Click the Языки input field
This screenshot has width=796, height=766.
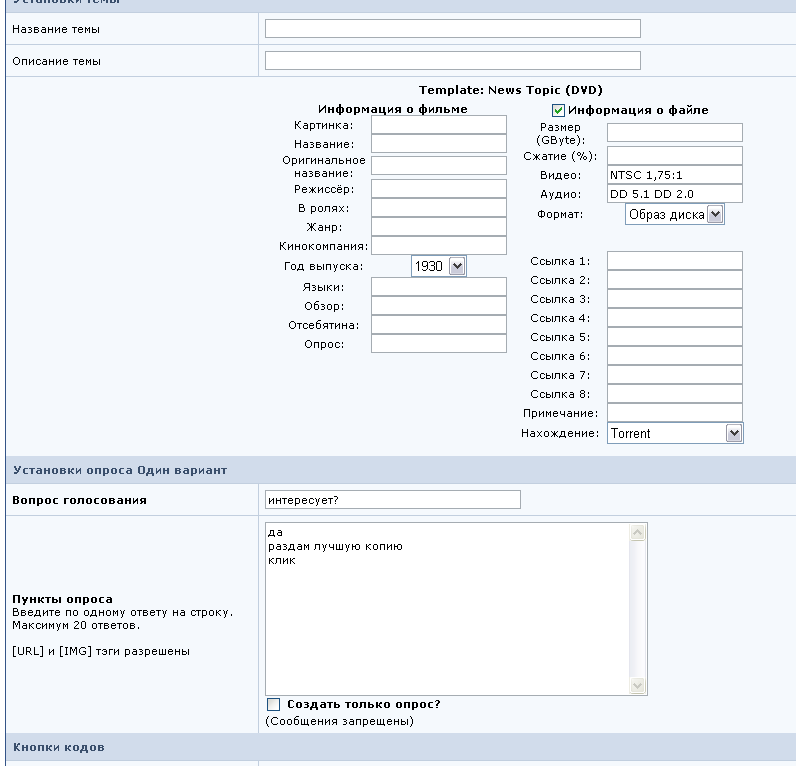[x=439, y=287]
